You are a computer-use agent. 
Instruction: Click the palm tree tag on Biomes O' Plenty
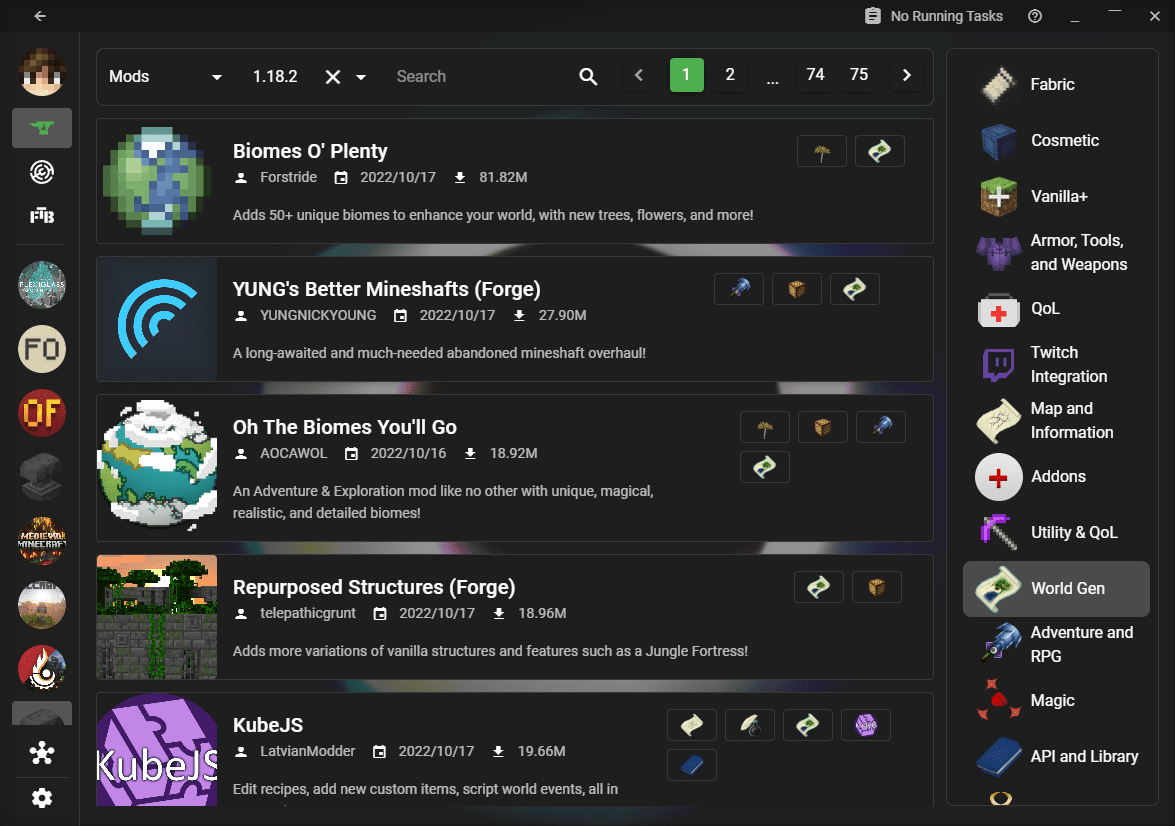tap(822, 151)
